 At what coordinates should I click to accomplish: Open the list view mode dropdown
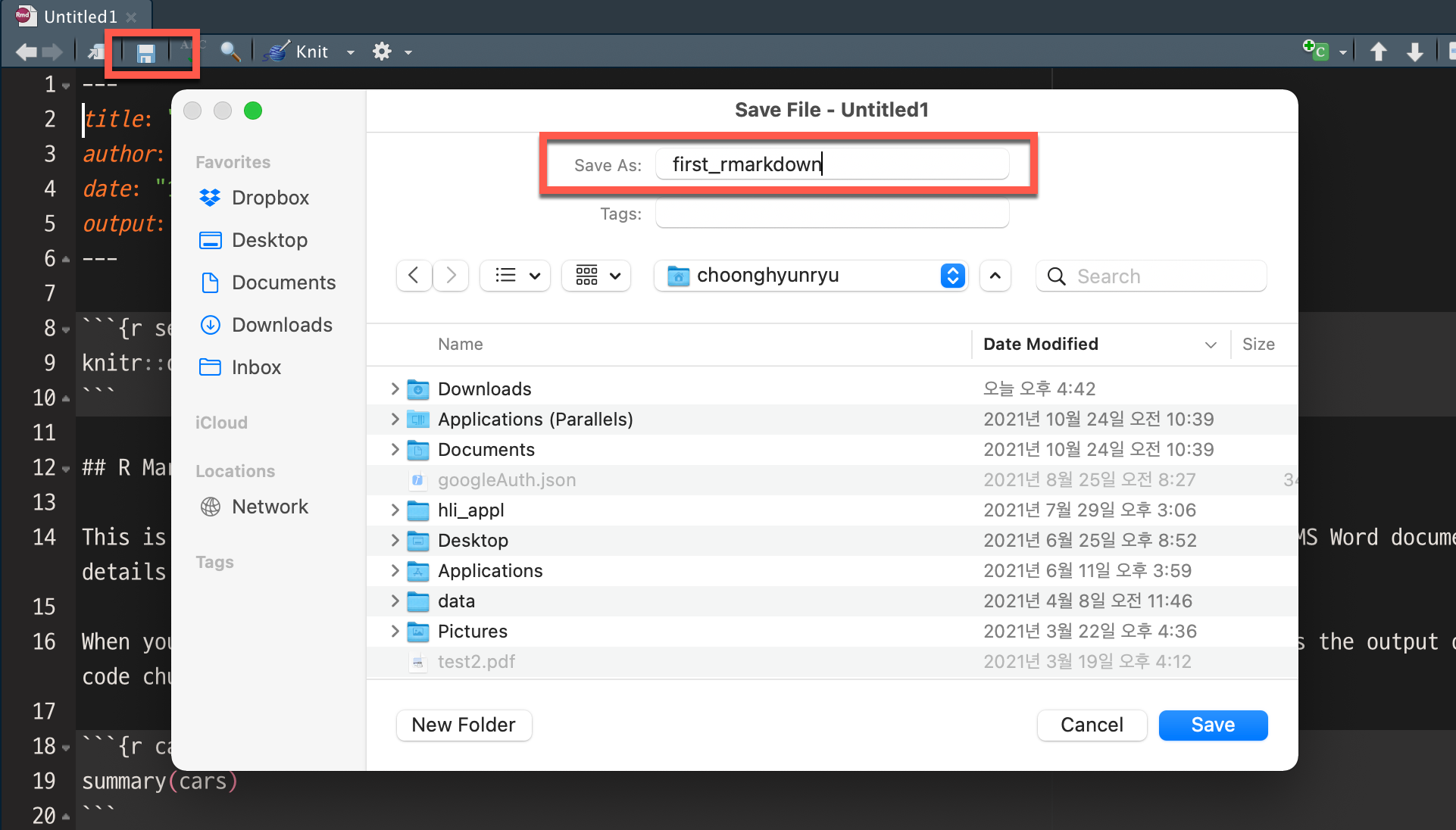tap(516, 276)
